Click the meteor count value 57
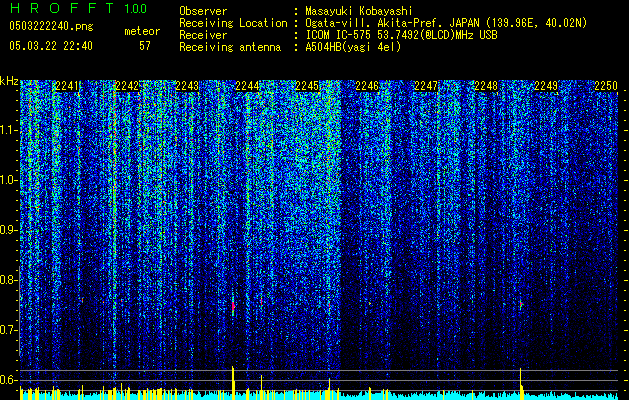This screenshot has width=629, height=400. 145,46
